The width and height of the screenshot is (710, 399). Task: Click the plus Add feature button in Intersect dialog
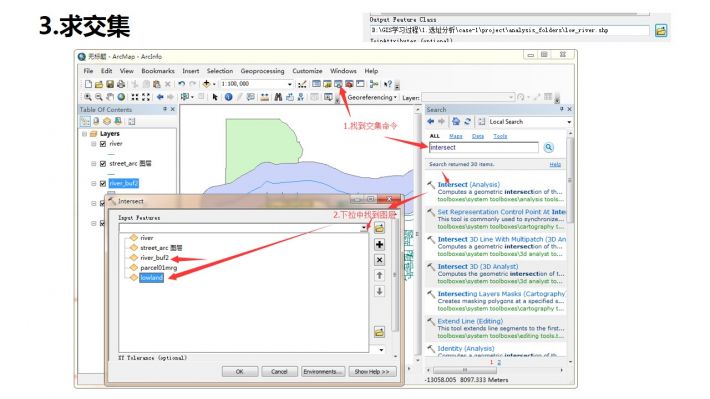[379, 245]
